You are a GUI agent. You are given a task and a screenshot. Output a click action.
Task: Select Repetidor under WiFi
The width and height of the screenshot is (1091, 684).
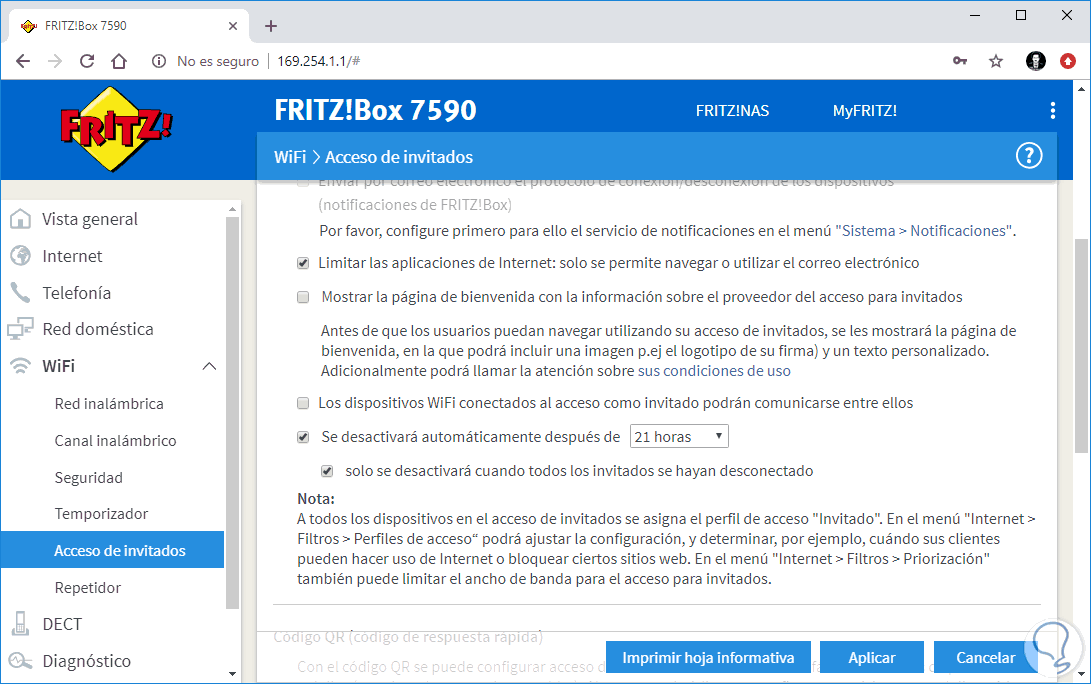click(88, 587)
